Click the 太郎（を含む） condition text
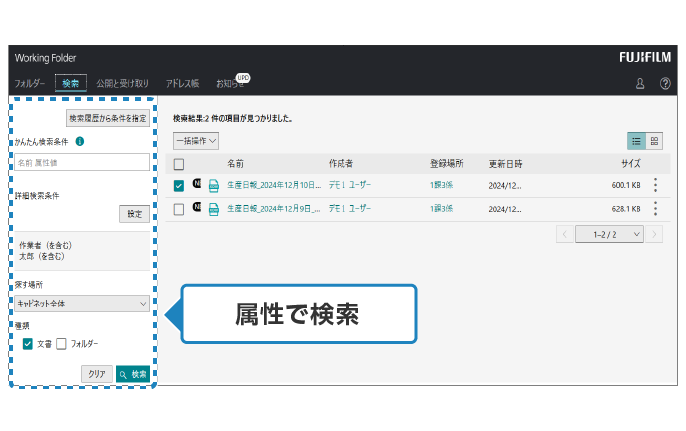This screenshot has height=431, width=686. point(42,256)
